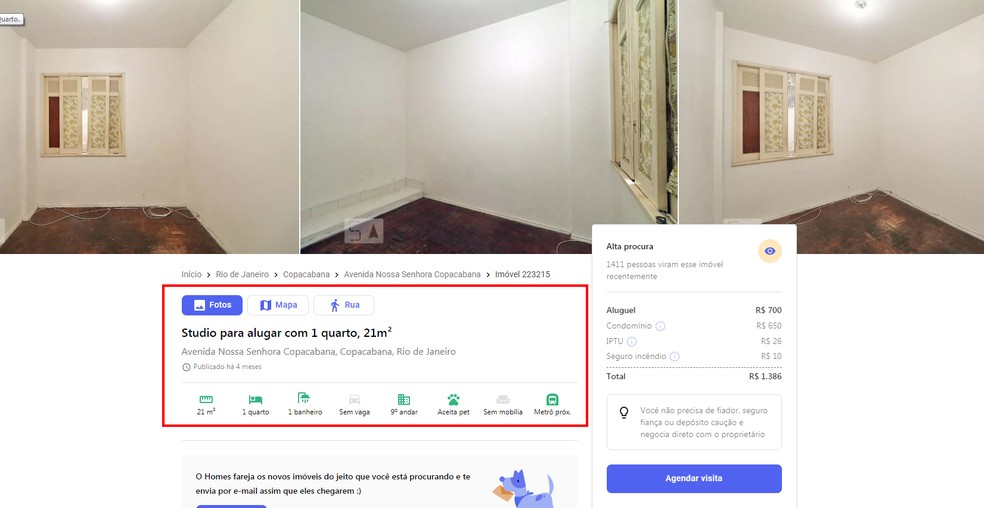Screen dimensions: 984x508
Task: Switch to the Mapa tab
Action: [278, 305]
